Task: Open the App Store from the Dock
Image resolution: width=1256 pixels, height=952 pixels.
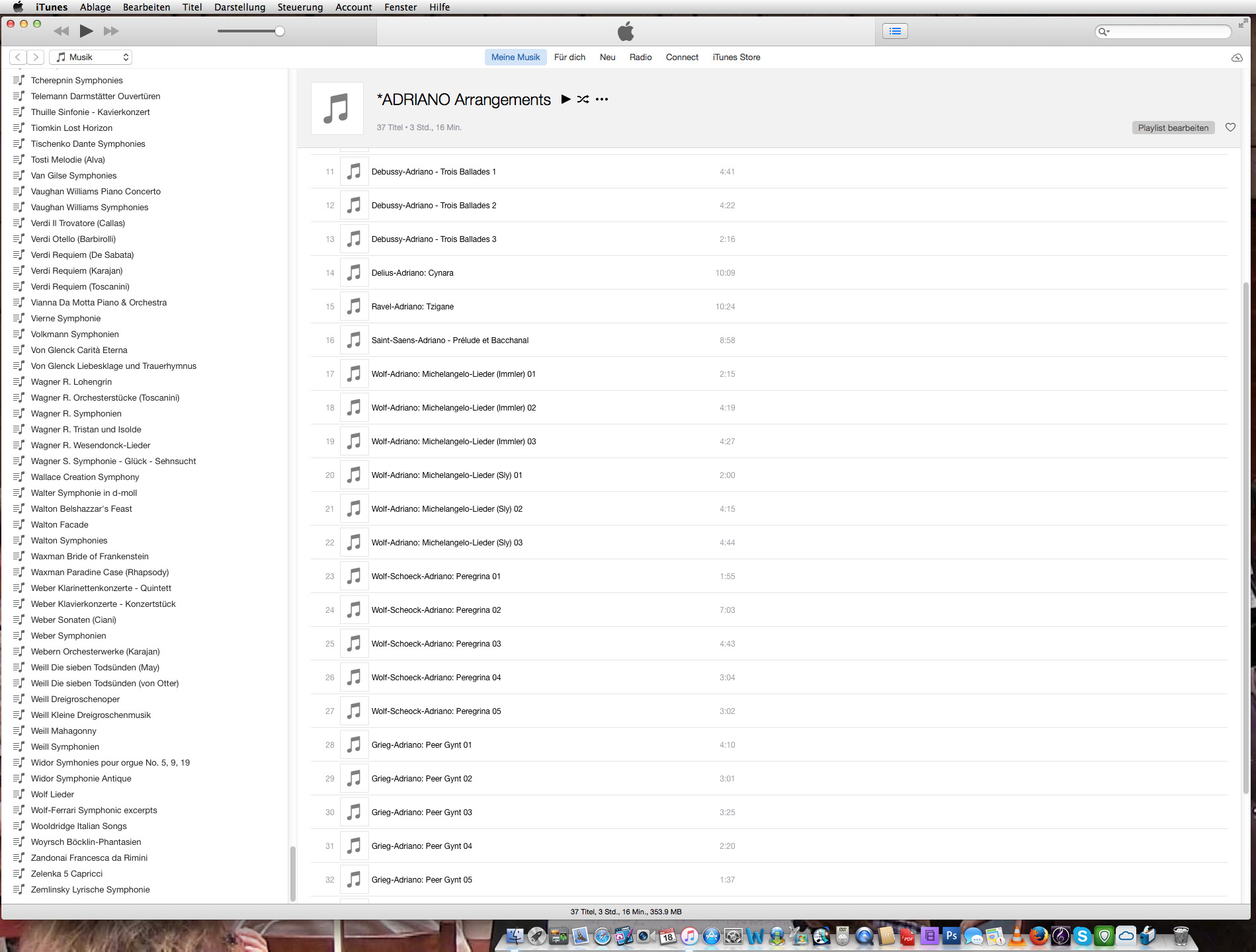Action: 711,936
